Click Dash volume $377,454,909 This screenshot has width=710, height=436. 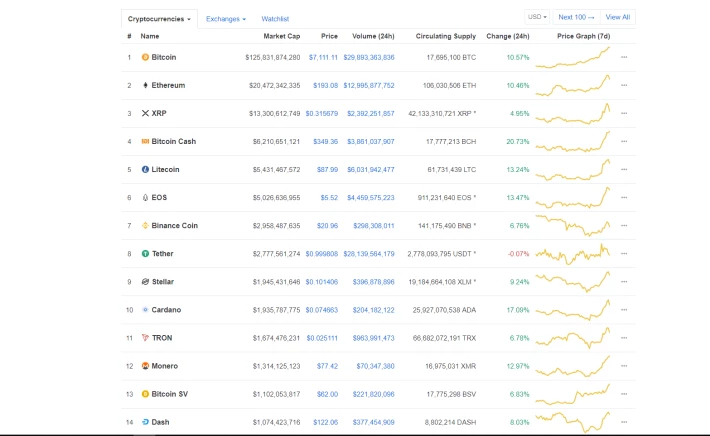pos(373,422)
